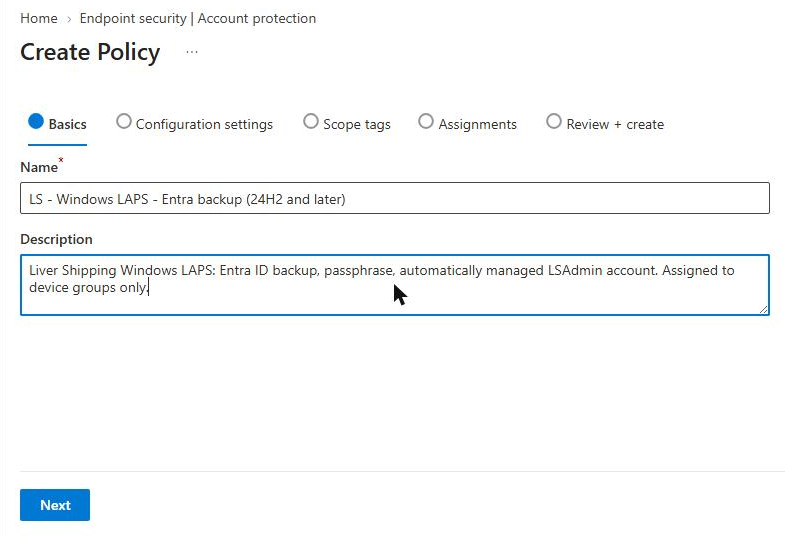Focus the Description text area
Screen dimensions: 785x537
point(395,285)
